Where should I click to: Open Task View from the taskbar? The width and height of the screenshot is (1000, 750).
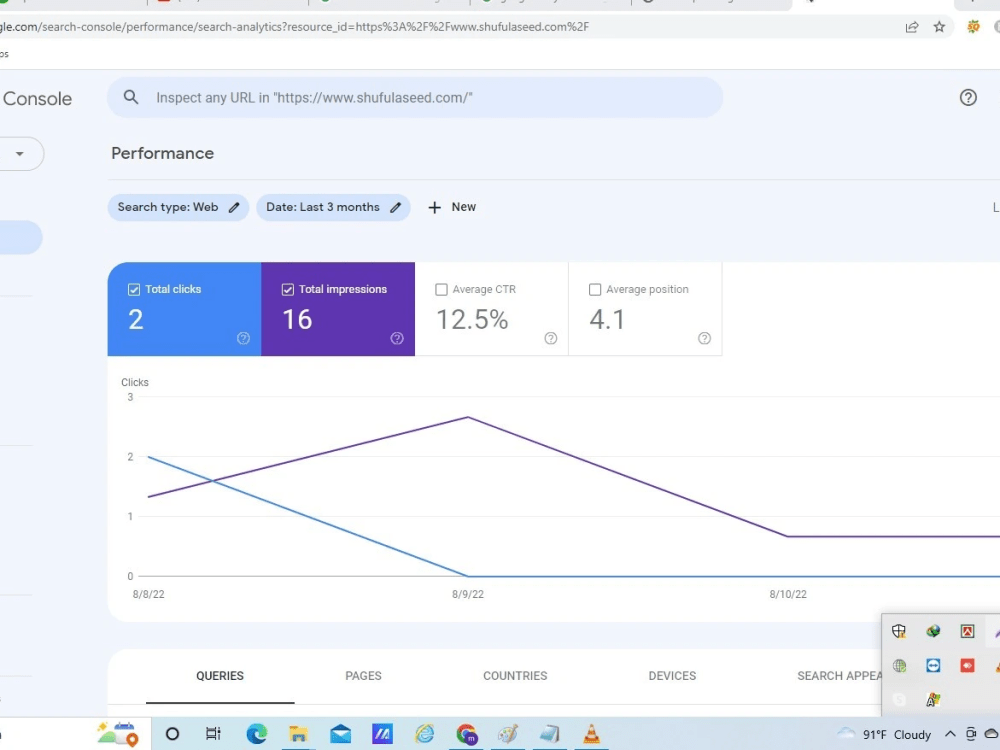point(213,734)
